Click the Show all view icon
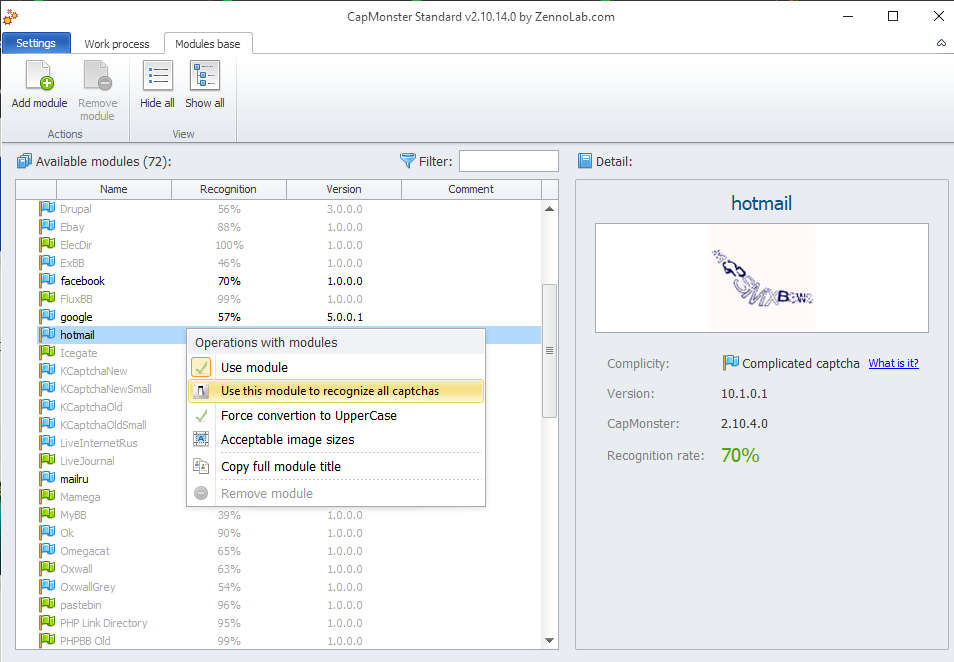Viewport: 954px width, 662px height. 205,75
